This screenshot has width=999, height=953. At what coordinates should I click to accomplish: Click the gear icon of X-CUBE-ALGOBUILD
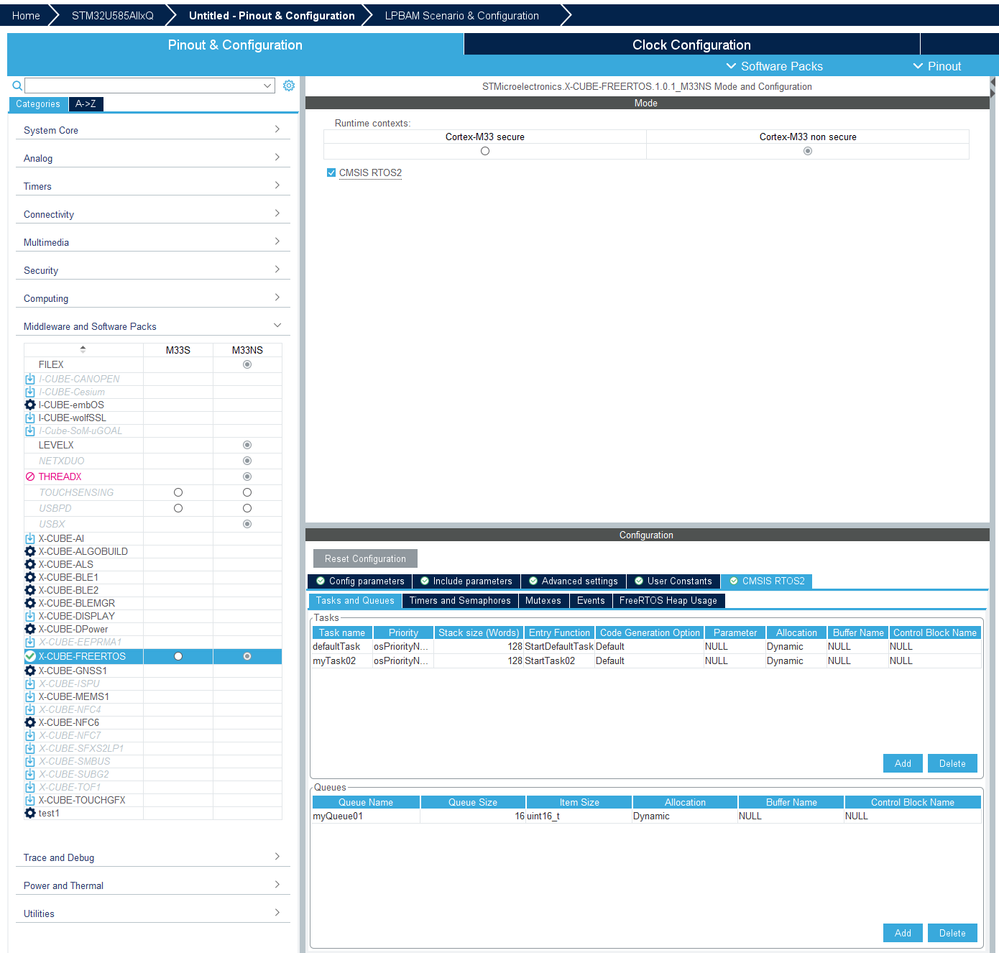point(30,551)
